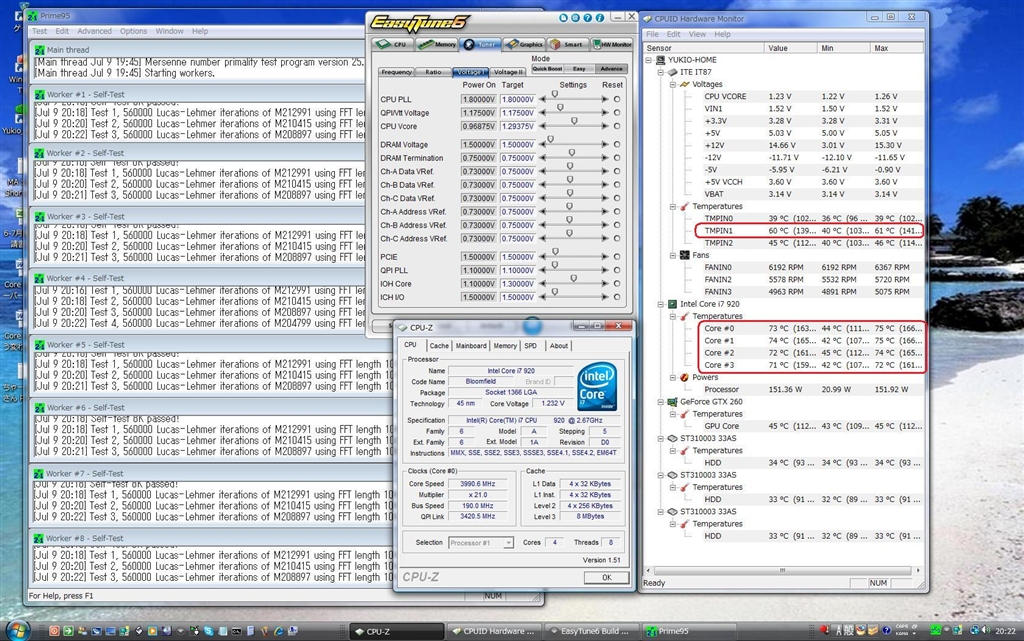Click the EasyTune6 Build taskbar button
Image resolution: width=1024 pixels, height=641 pixels.
pyautogui.click(x=594, y=631)
